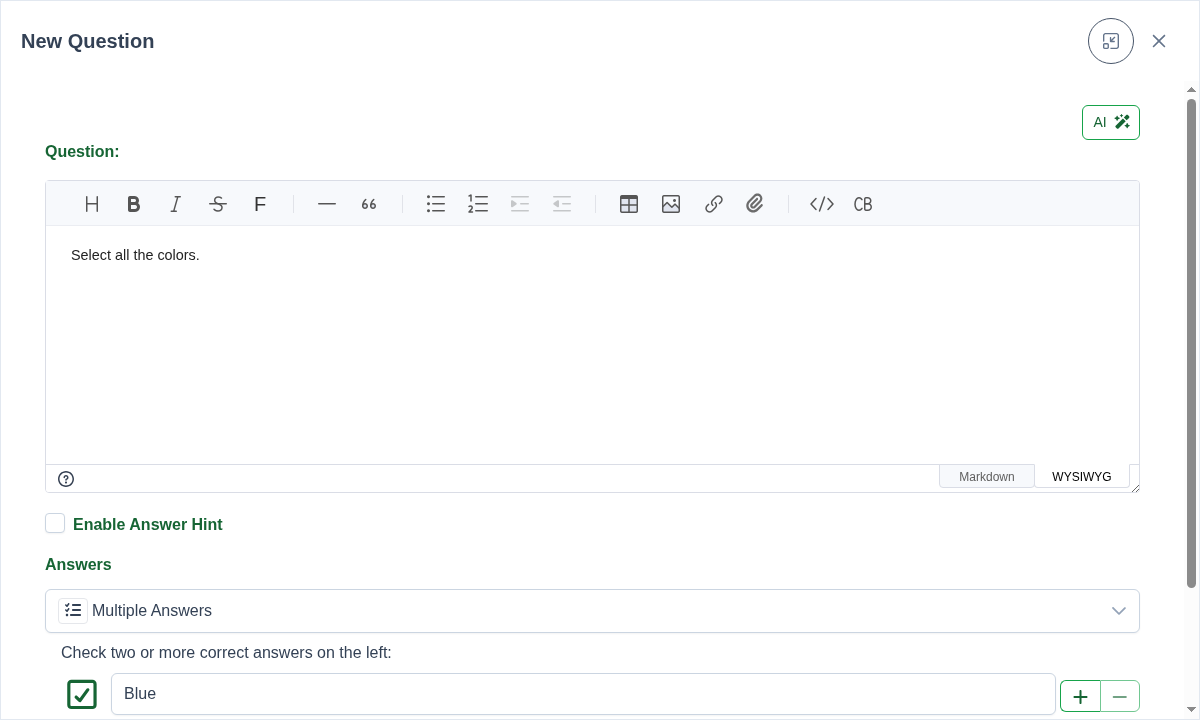This screenshot has width=1200, height=720.
Task: Open the font (F) option
Action: pos(260,204)
